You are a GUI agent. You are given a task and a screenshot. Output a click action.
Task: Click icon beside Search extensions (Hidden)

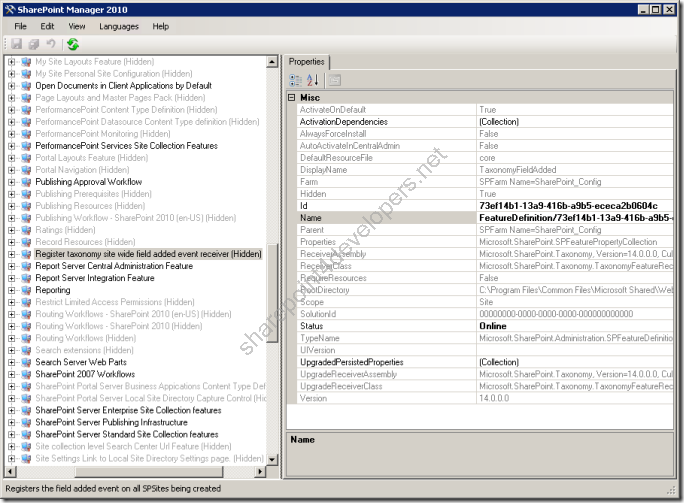pyautogui.click(x=26, y=350)
